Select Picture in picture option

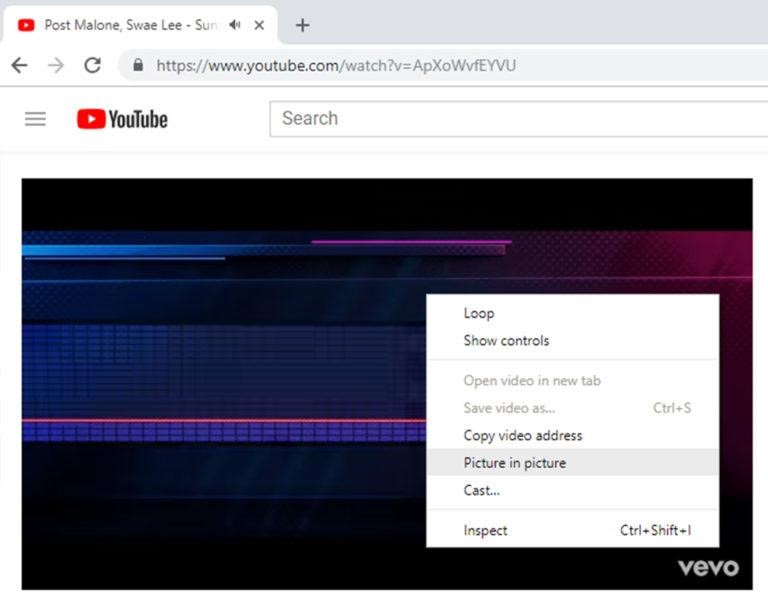coord(573,462)
